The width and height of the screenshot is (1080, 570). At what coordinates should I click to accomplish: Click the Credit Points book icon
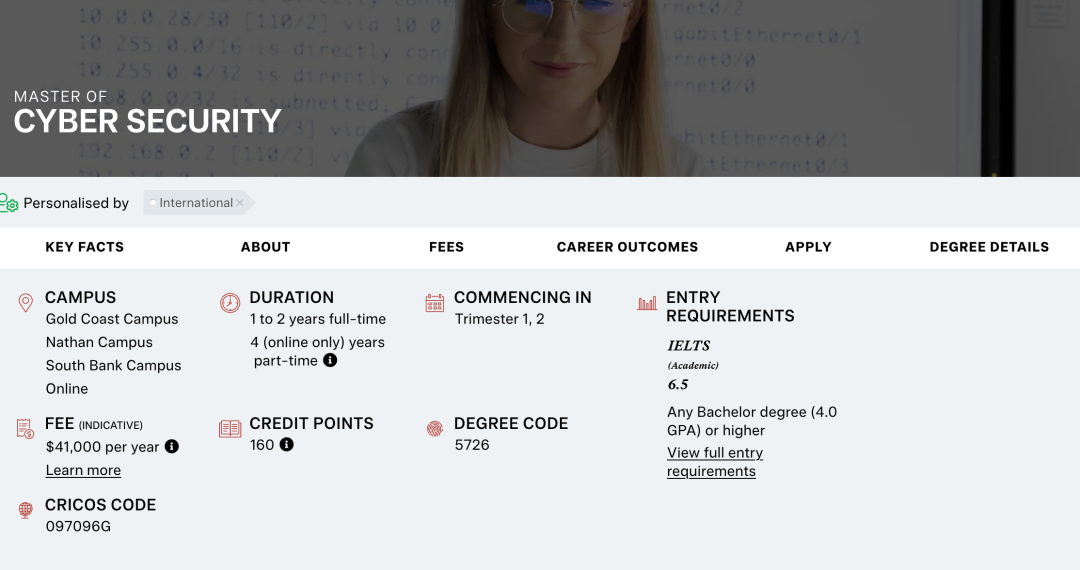[230, 428]
